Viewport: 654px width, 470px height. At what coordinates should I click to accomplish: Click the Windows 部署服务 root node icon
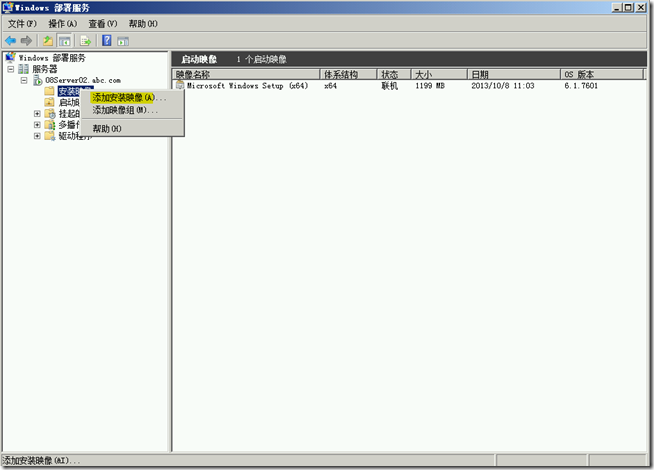click(x=10, y=57)
